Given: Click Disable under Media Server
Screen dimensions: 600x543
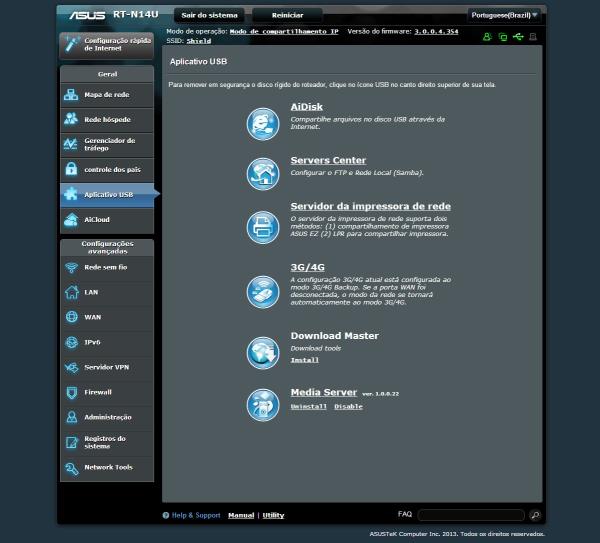Looking at the screenshot, I should [348, 407].
